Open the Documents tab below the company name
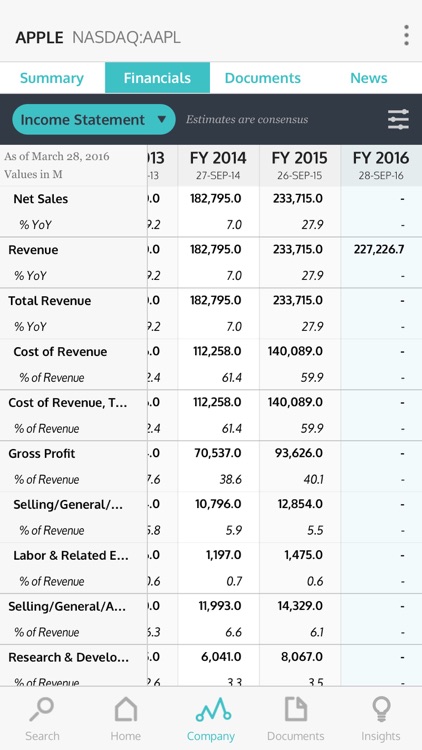Screen dimensions: 422x750 pos(263,78)
